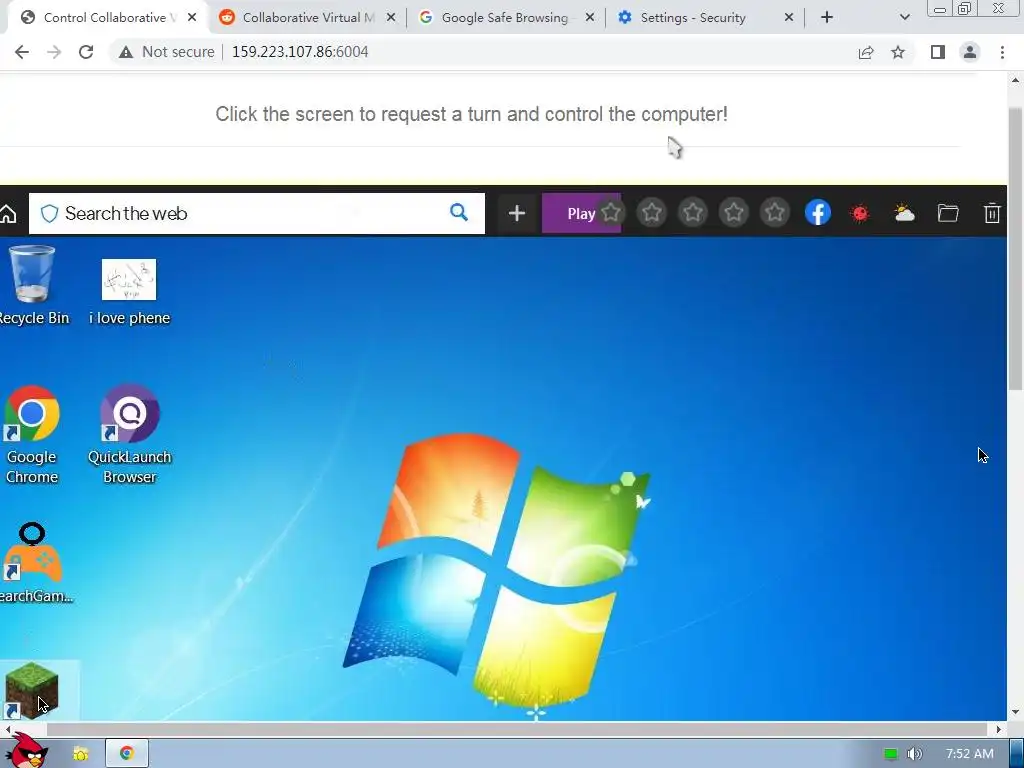Open the Minecraft grass block desktop shortcut

click(31, 690)
